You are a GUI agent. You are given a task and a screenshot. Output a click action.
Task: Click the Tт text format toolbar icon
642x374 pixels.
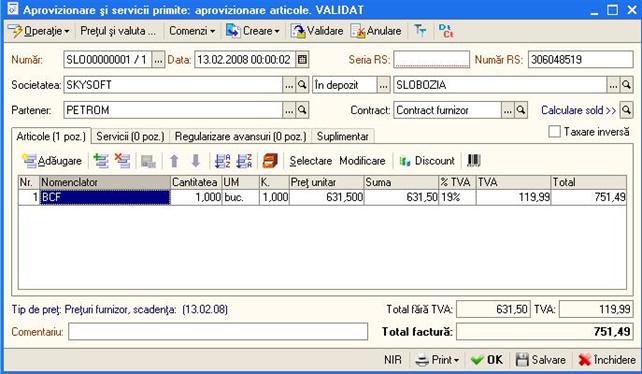tap(420, 31)
